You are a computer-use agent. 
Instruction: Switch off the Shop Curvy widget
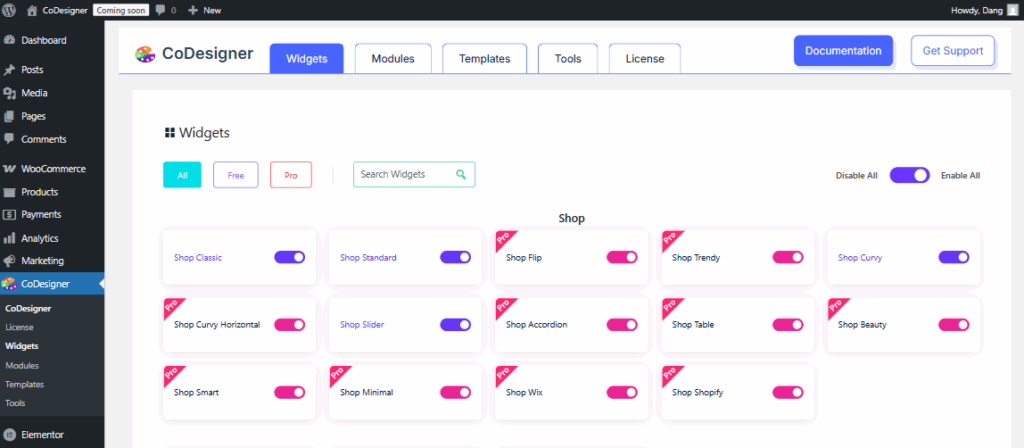(953, 257)
